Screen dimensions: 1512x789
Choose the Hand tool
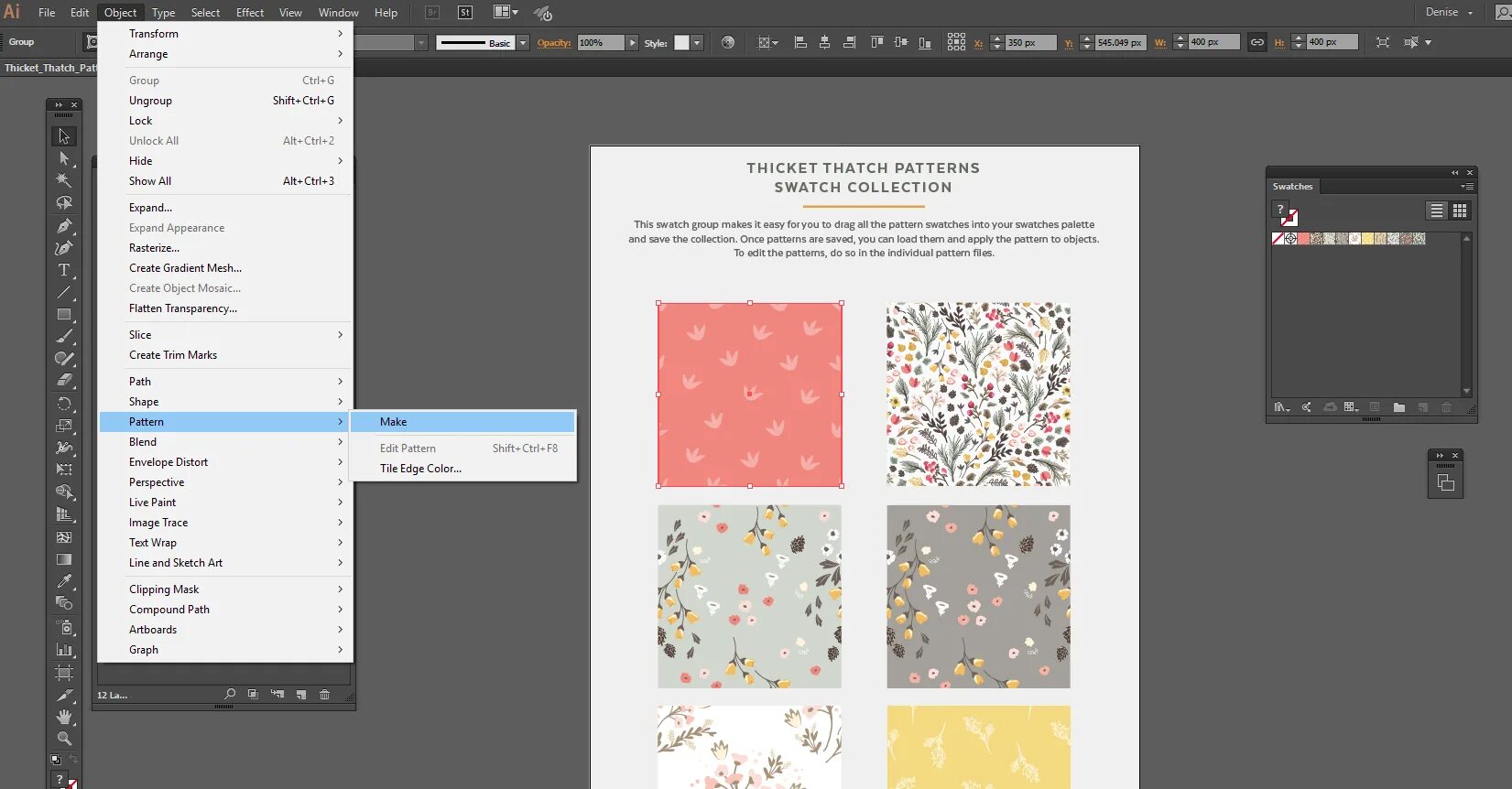click(x=63, y=717)
